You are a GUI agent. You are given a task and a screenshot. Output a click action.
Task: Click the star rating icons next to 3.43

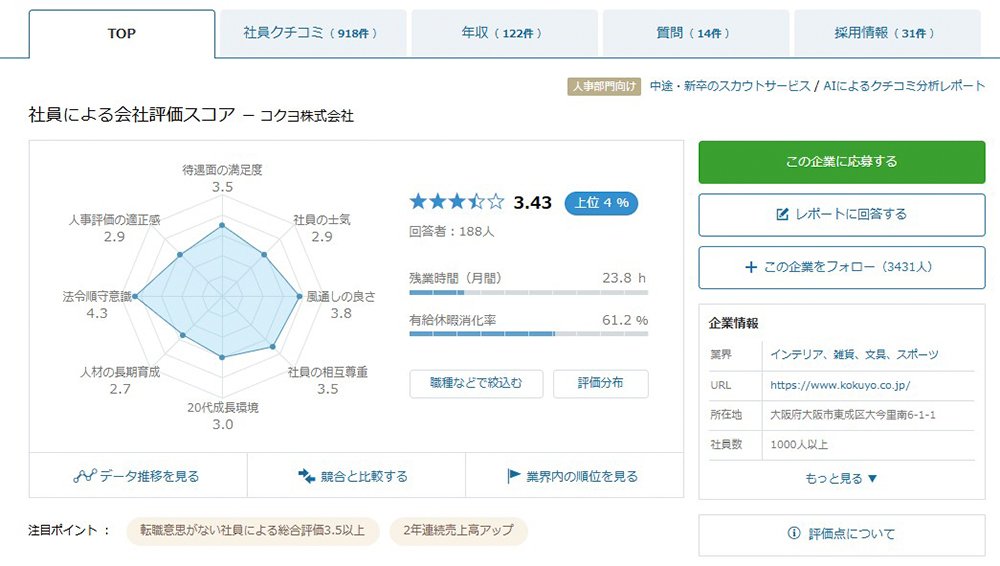pyautogui.click(x=457, y=202)
